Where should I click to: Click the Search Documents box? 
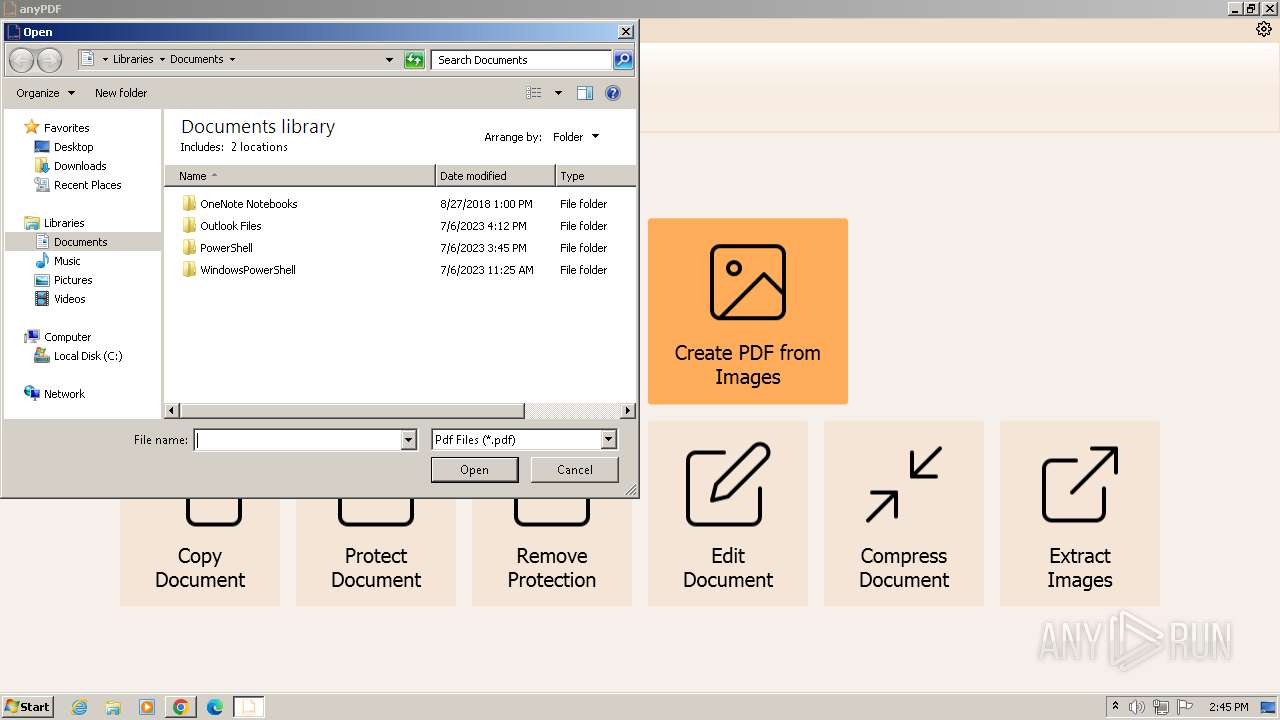coord(521,60)
